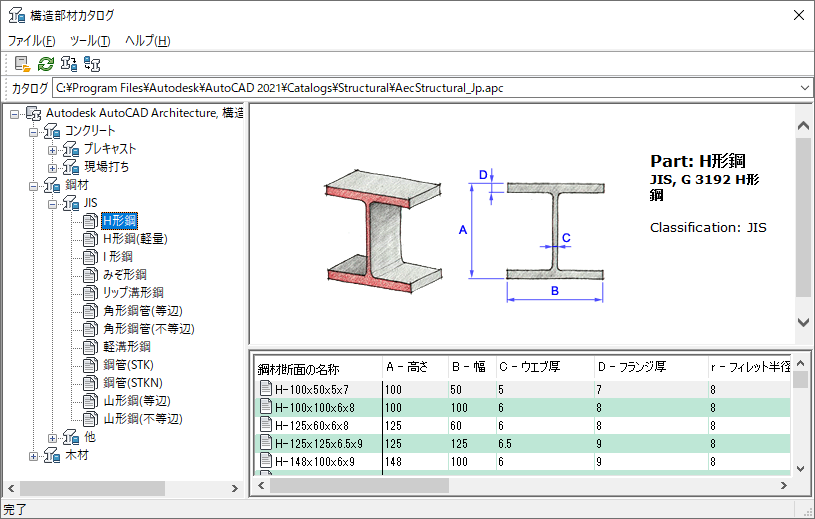The image size is (815, 519).
Task: Click the open catalog toolbar icon
Action: coord(22,64)
